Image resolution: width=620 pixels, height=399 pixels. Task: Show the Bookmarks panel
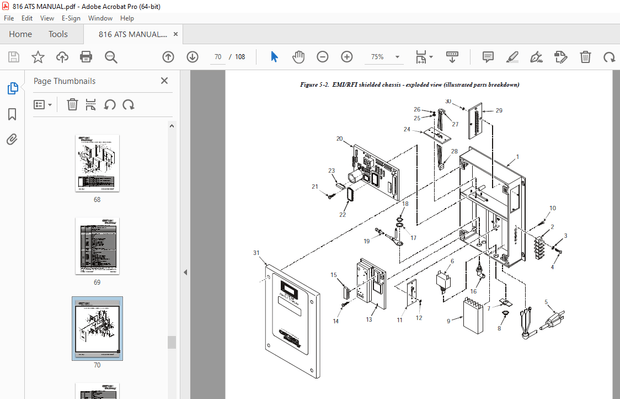12,114
